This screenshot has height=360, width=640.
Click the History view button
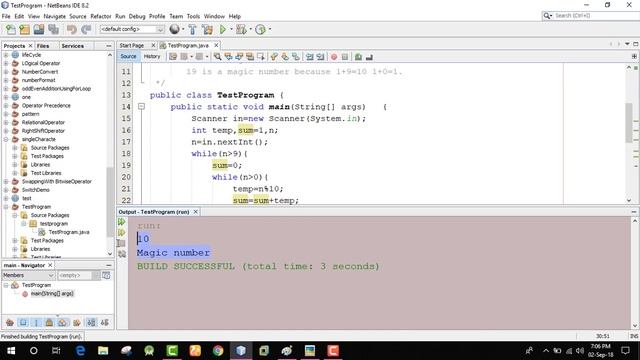[152, 56]
